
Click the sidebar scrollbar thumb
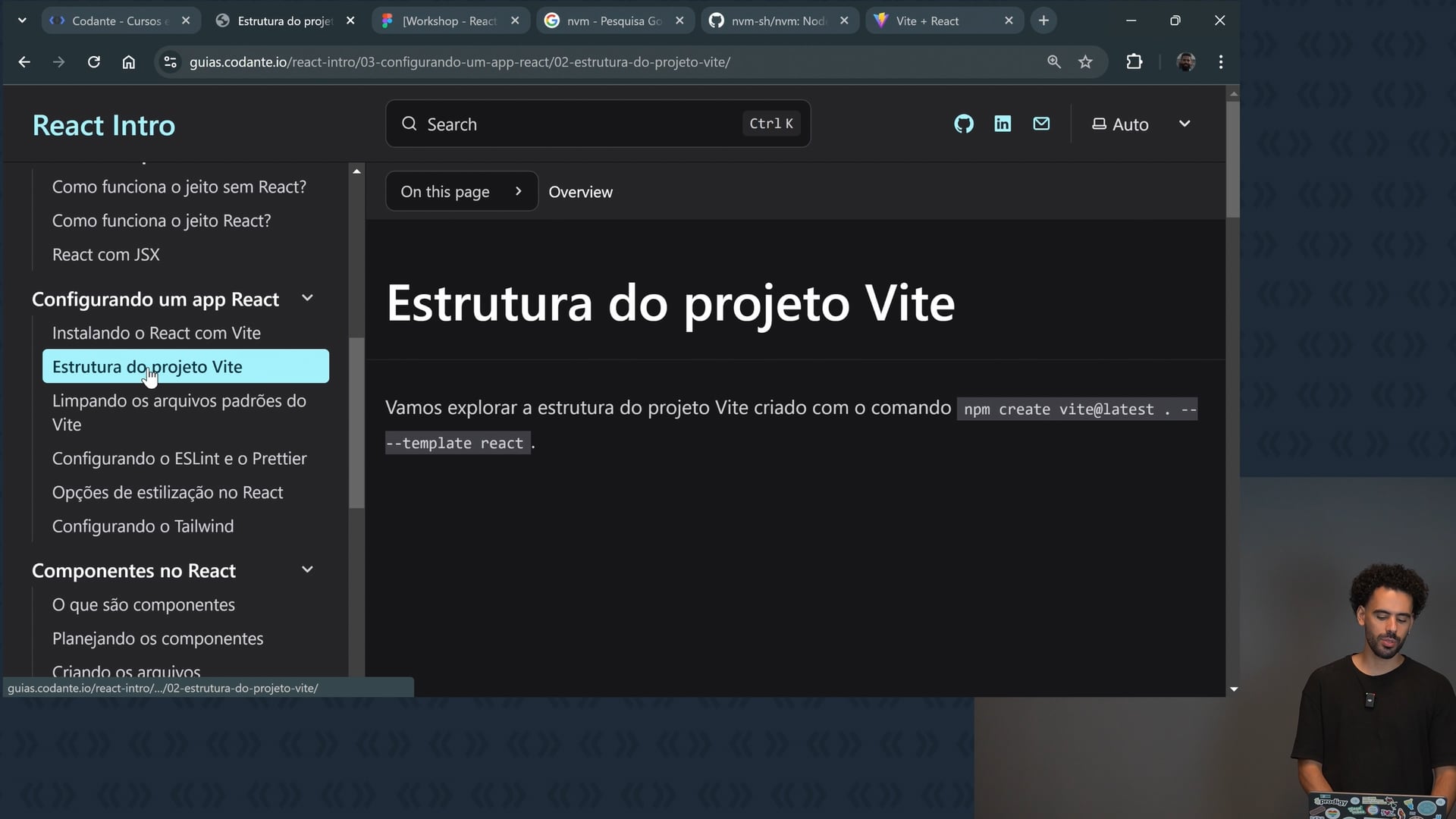(x=356, y=422)
